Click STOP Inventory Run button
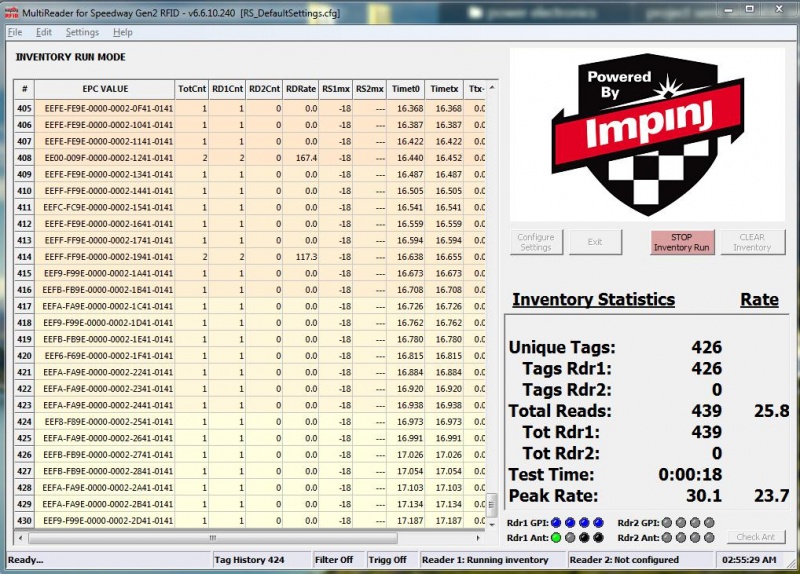This screenshot has width=800, height=574. pyautogui.click(x=682, y=242)
